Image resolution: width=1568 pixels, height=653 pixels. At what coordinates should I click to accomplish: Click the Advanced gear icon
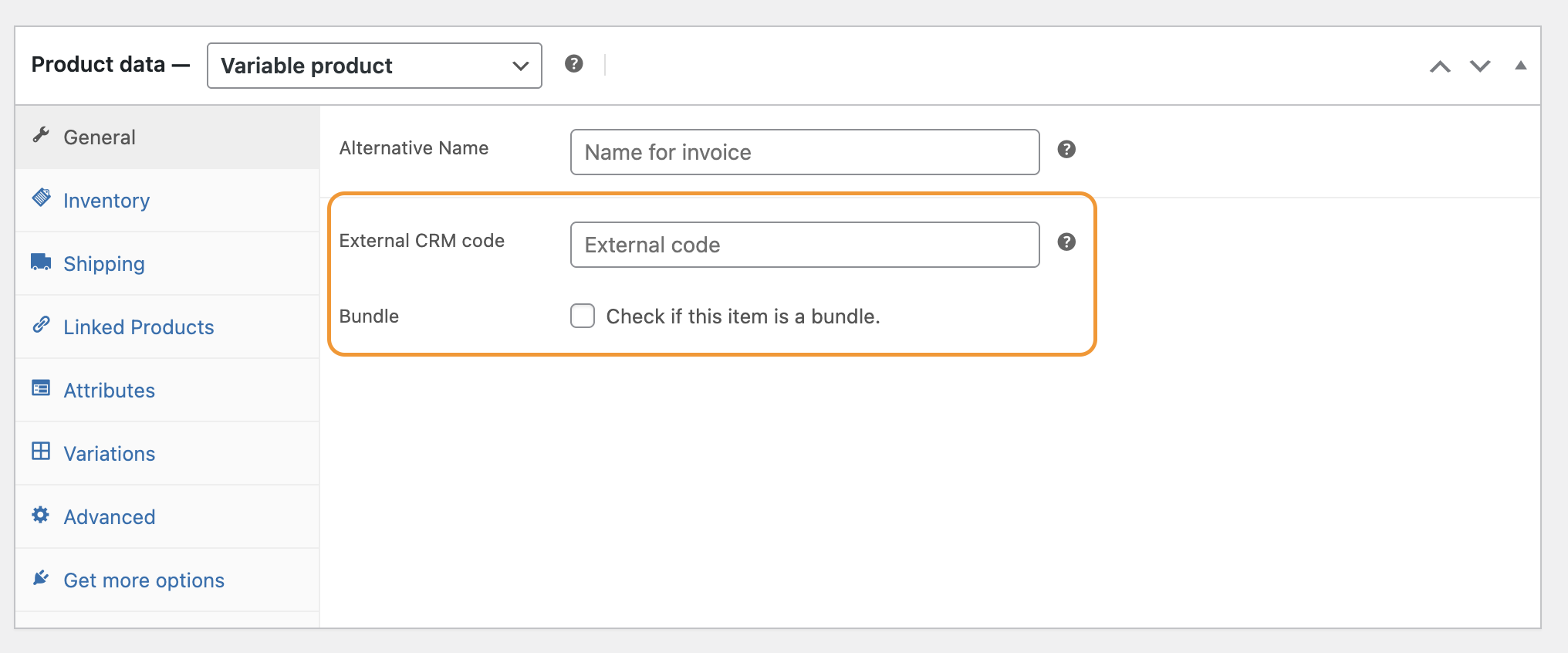pyautogui.click(x=41, y=515)
